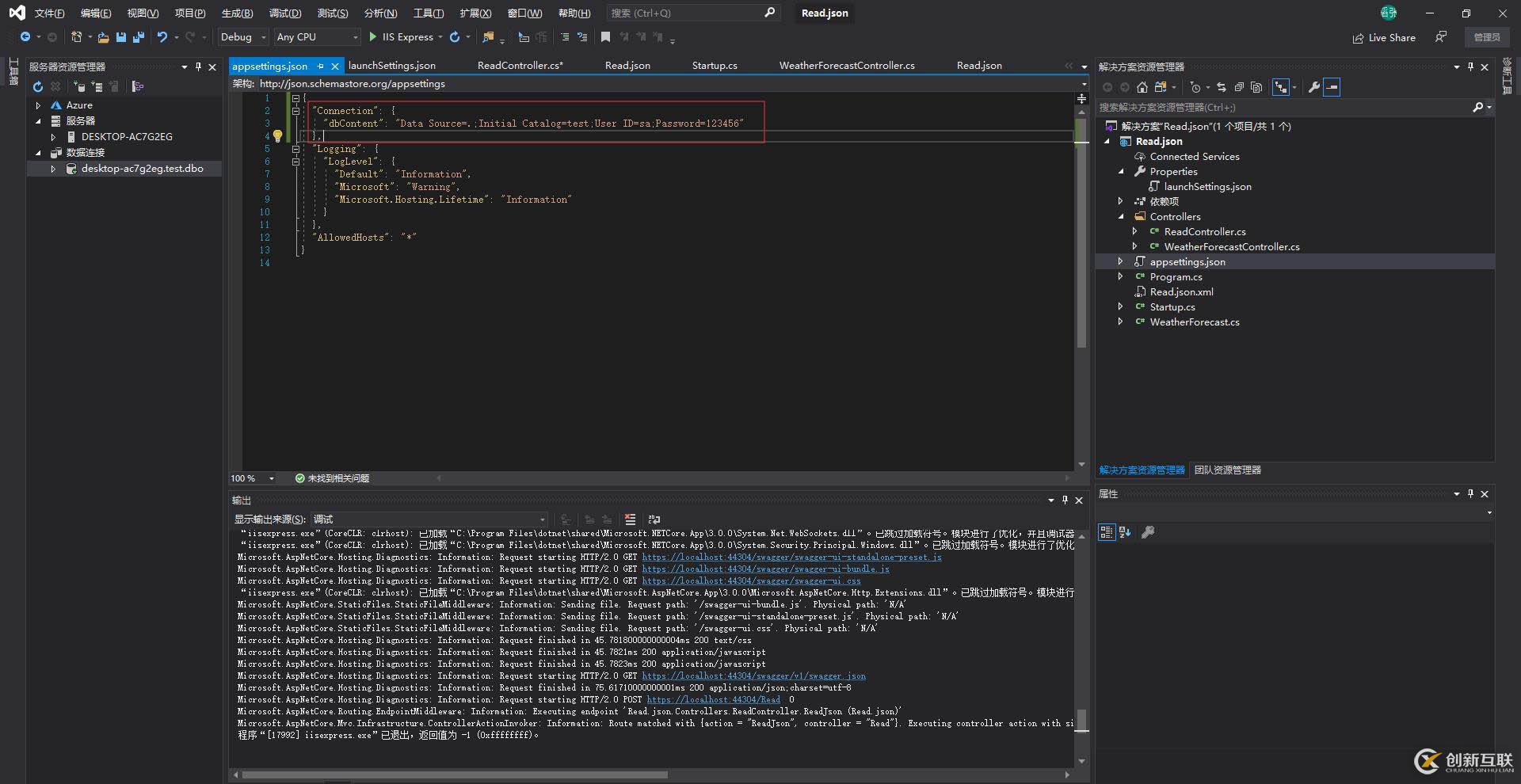This screenshot has height=784, width=1521.
Task: Click the Properties wrench icon in Solution Explorer
Action: coord(1313,87)
